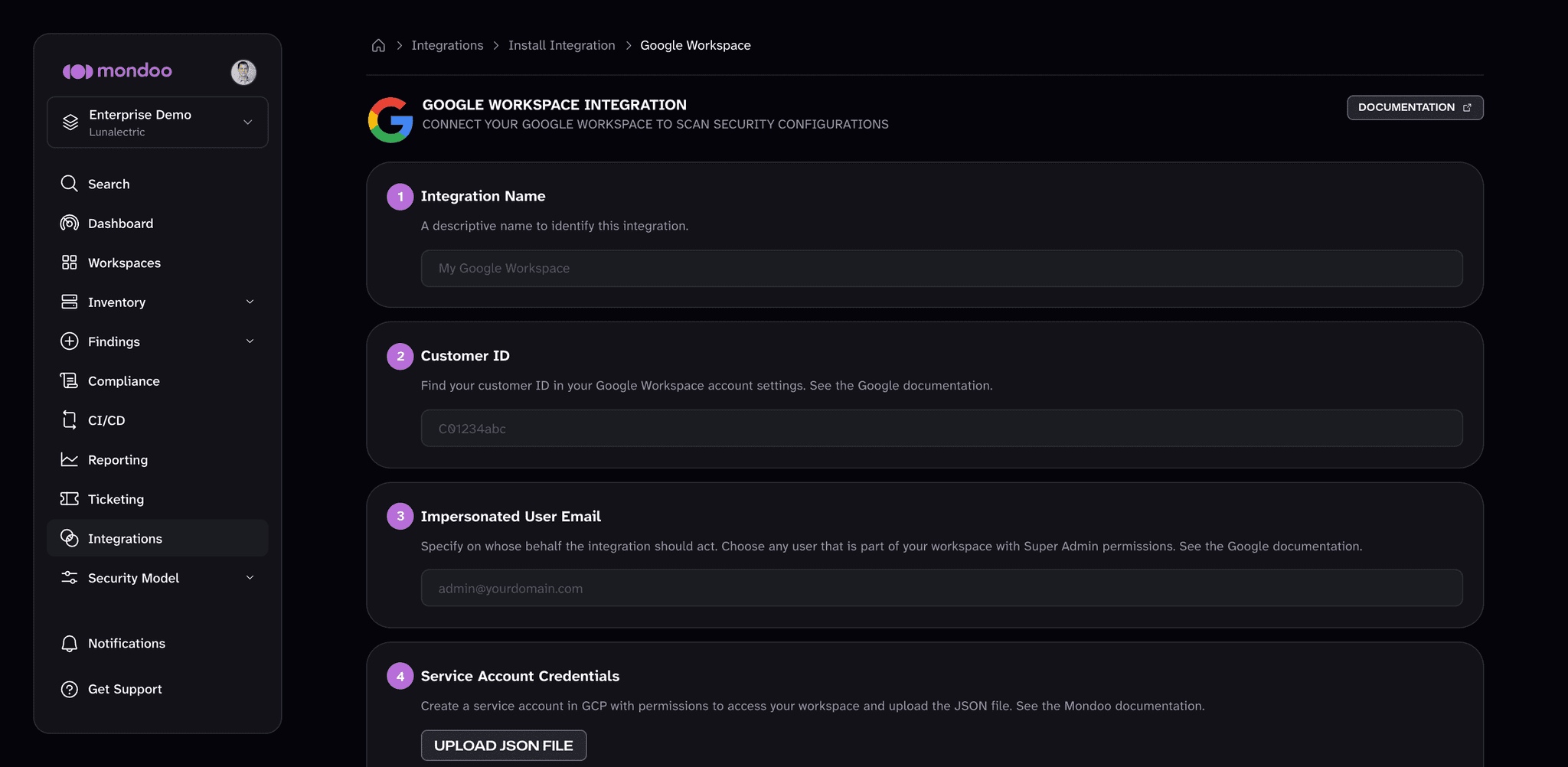Click the Upload JSON File button
This screenshot has height=767, width=1568.
coord(504,746)
